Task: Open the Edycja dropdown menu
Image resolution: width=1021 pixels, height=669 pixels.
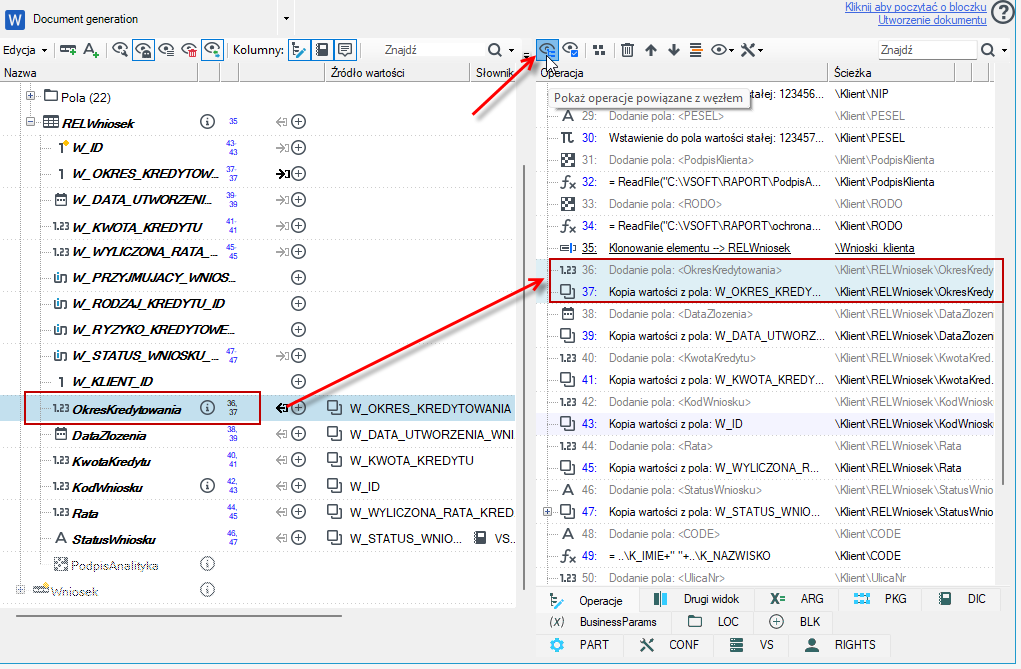Action: pos(25,50)
